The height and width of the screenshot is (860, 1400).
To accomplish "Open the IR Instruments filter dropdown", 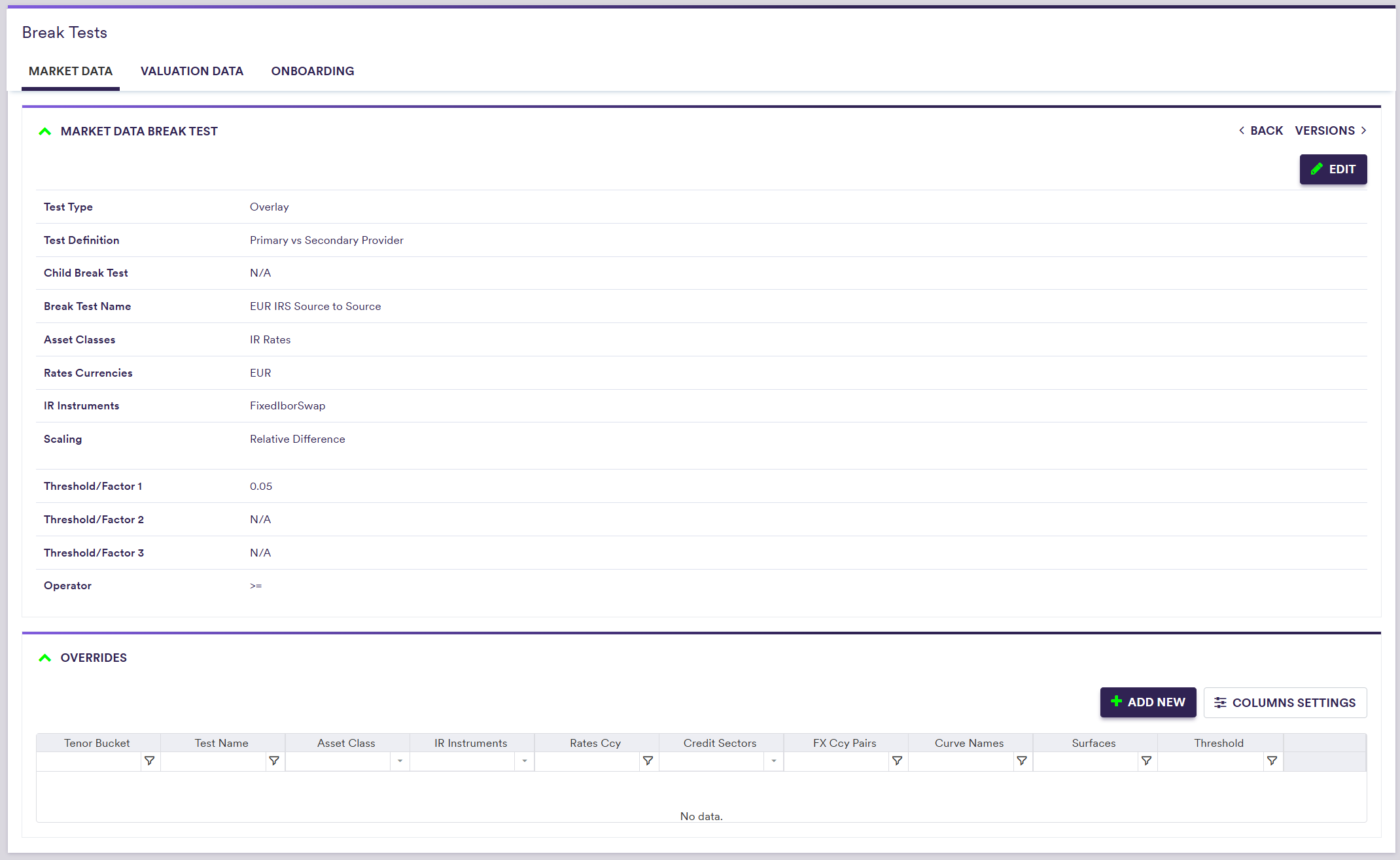I will 524,761.
